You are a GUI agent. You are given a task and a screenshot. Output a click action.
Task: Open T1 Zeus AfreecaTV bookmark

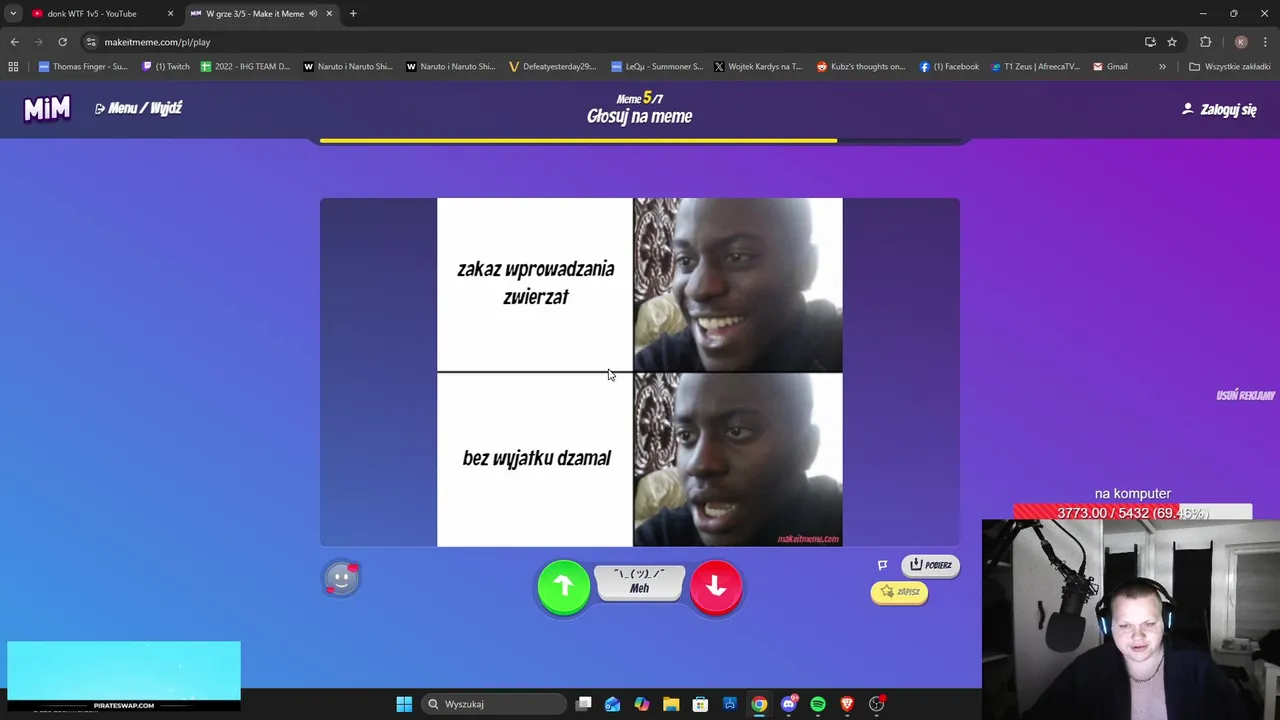pyautogui.click(x=1035, y=67)
